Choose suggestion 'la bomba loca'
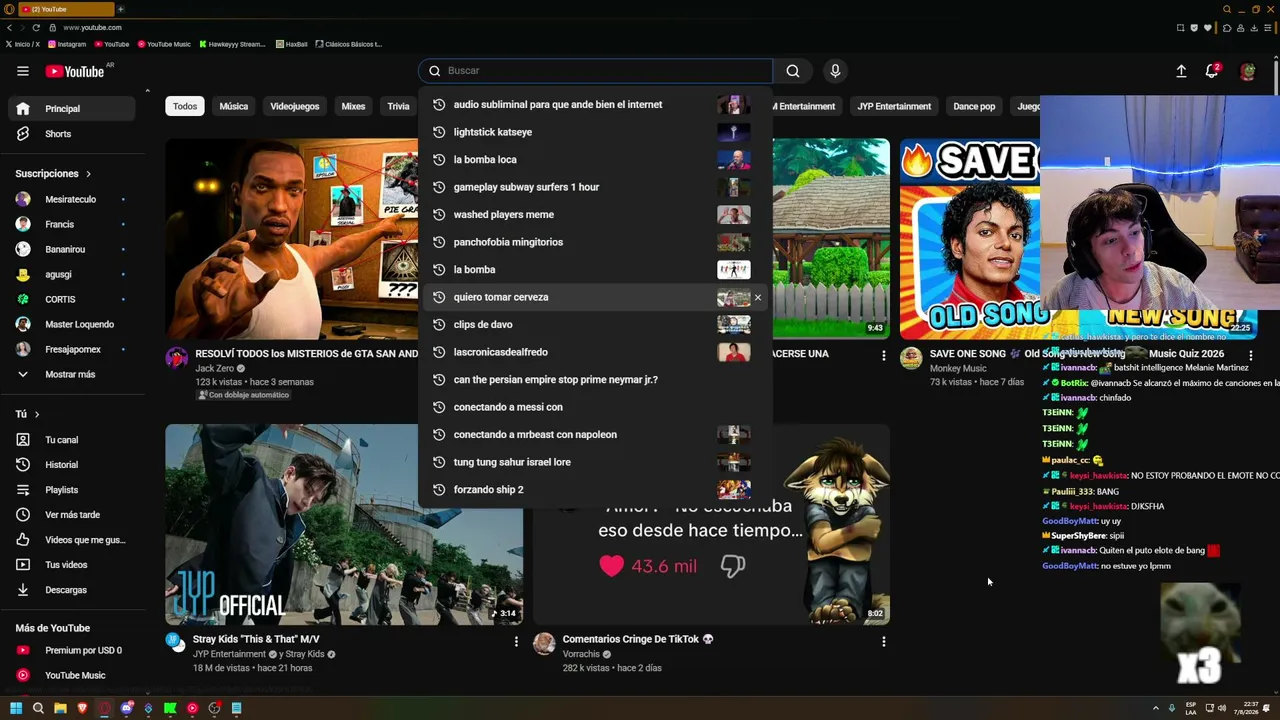Screen dimensions: 1280x720 pos(595,160)
